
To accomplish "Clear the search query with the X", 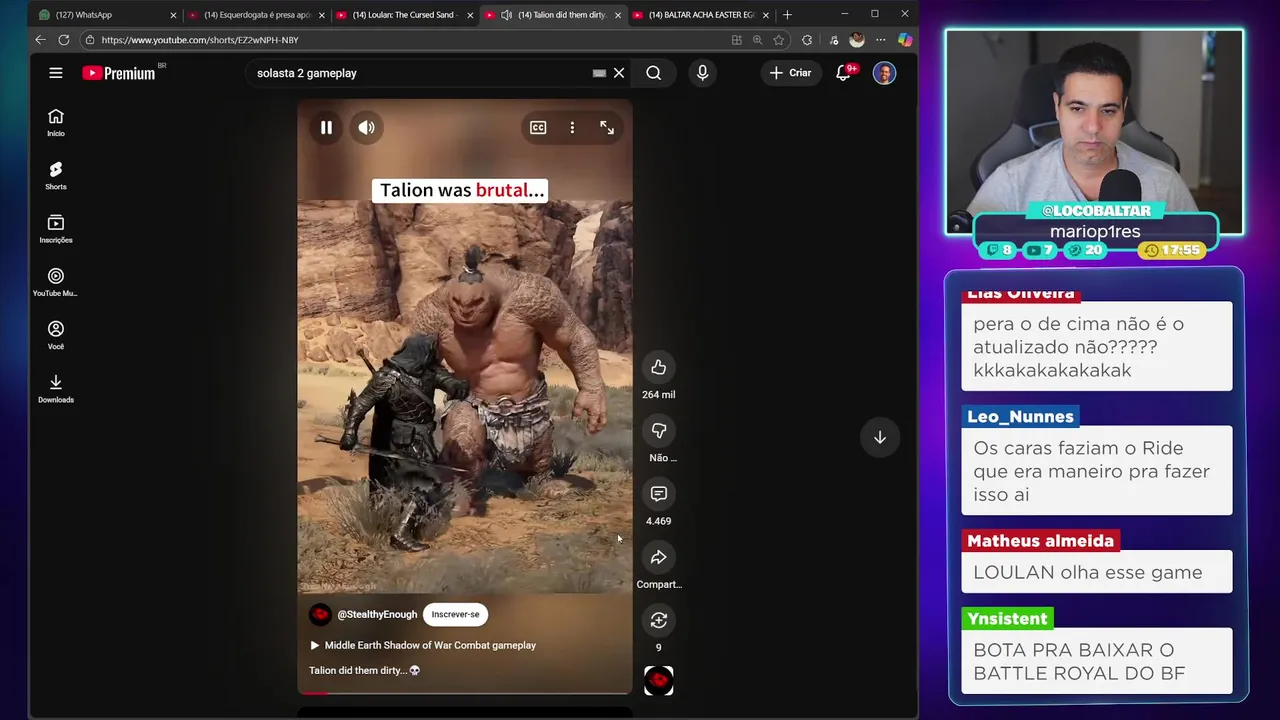I will tap(619, 73).
